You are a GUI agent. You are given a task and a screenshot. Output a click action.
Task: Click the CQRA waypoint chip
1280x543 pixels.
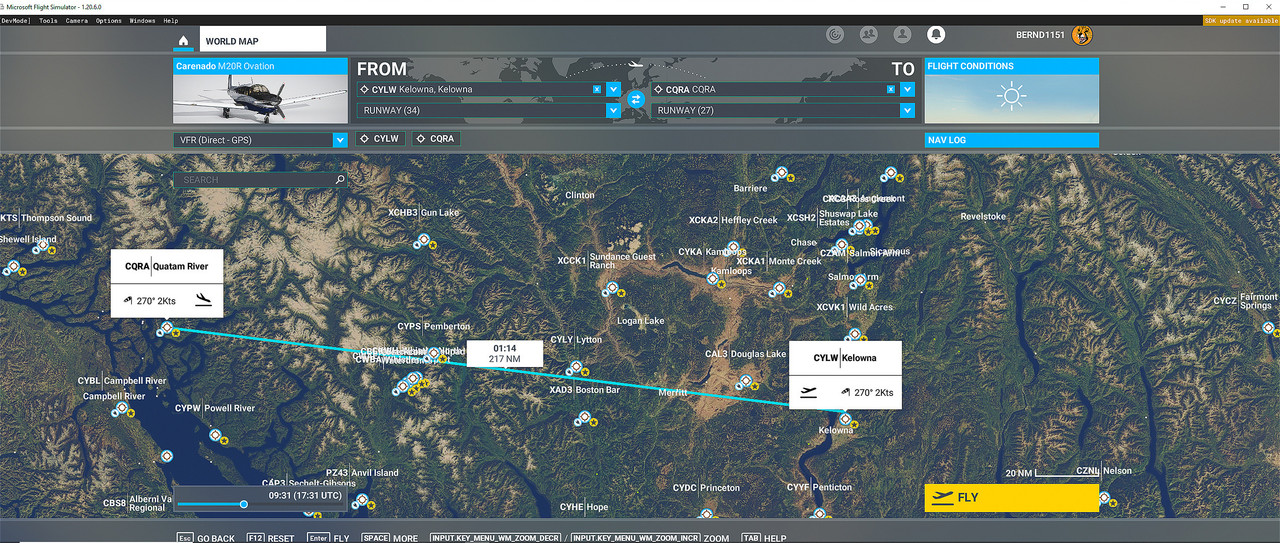[435, 139]
